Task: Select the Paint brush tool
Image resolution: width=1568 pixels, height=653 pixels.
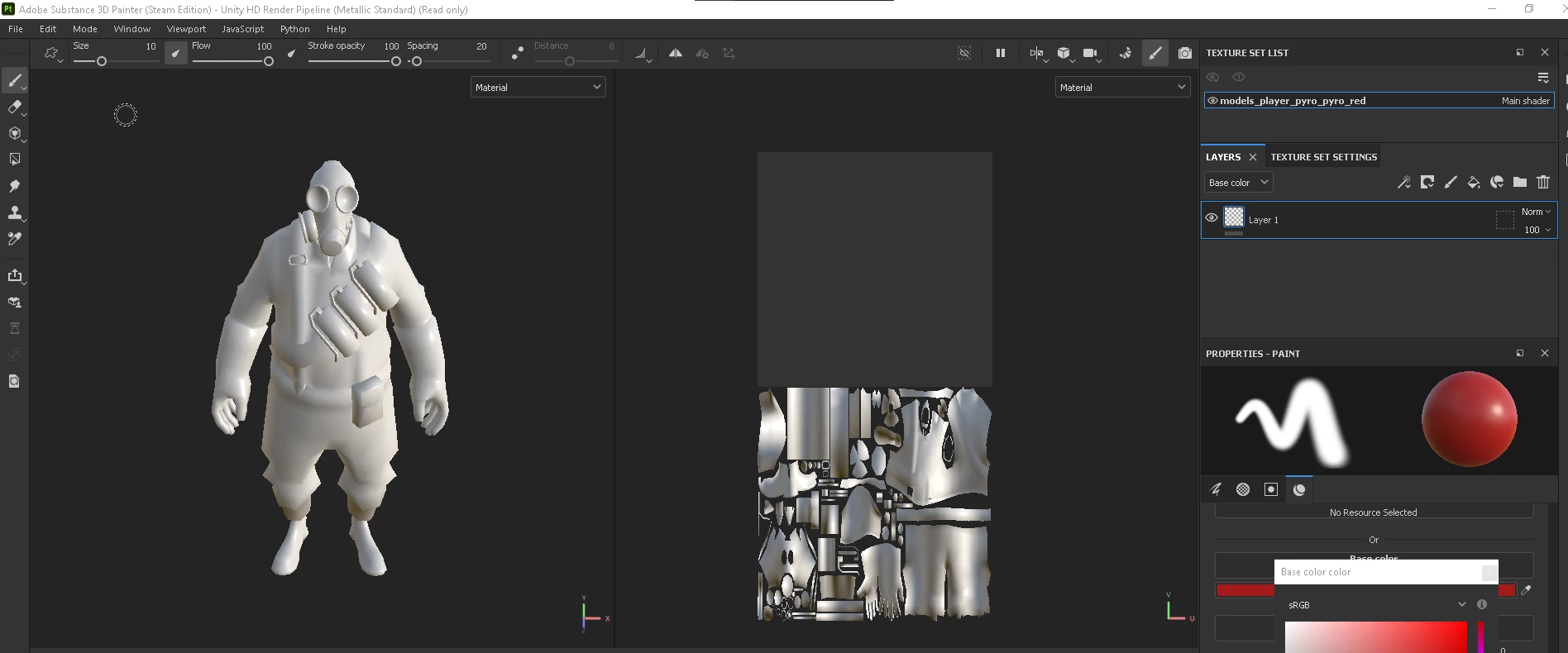Action: pyautogui.click(x=14, y=80)
